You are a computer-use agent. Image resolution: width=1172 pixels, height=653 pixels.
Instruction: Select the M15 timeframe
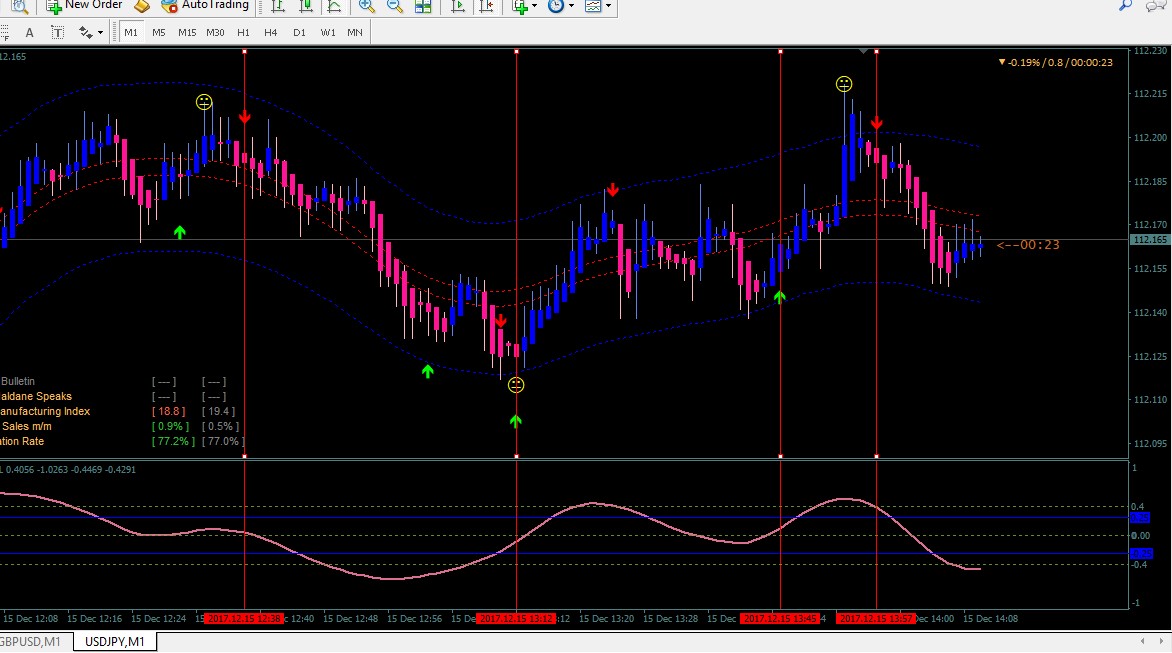coord(187,32)
